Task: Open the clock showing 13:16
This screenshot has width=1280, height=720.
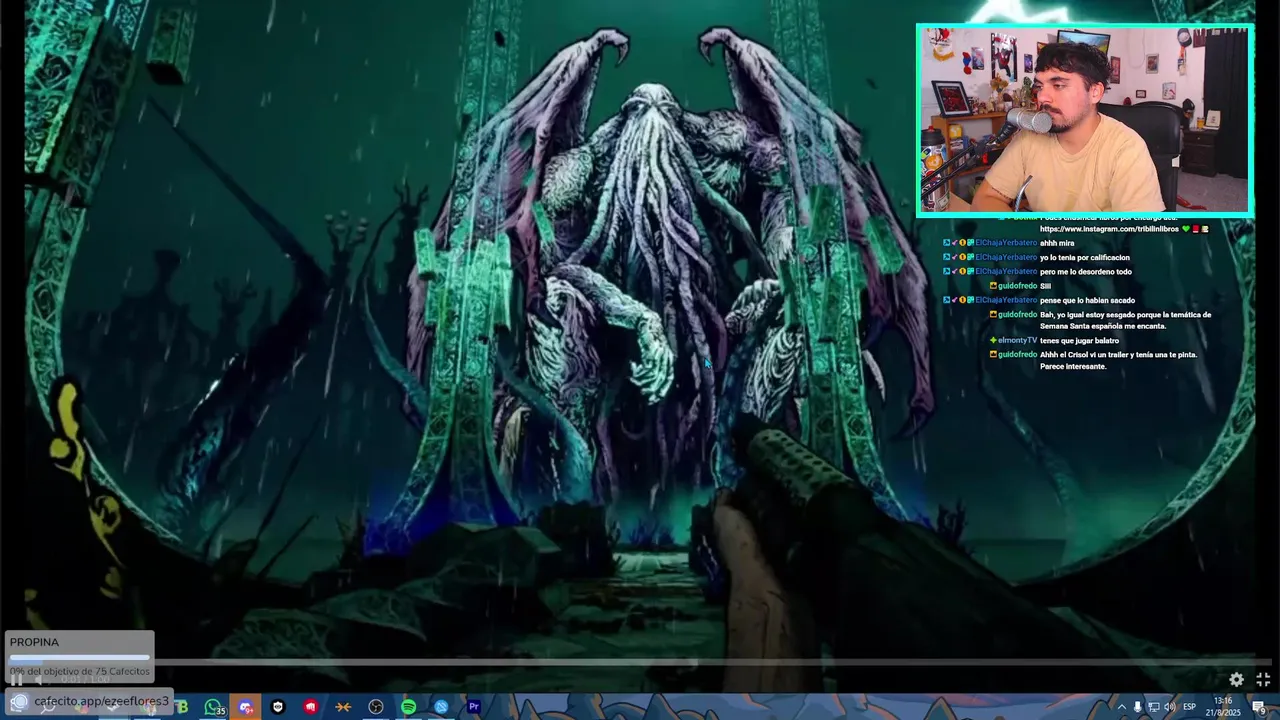Action: pyautogui.click(x=1223, y=706)
